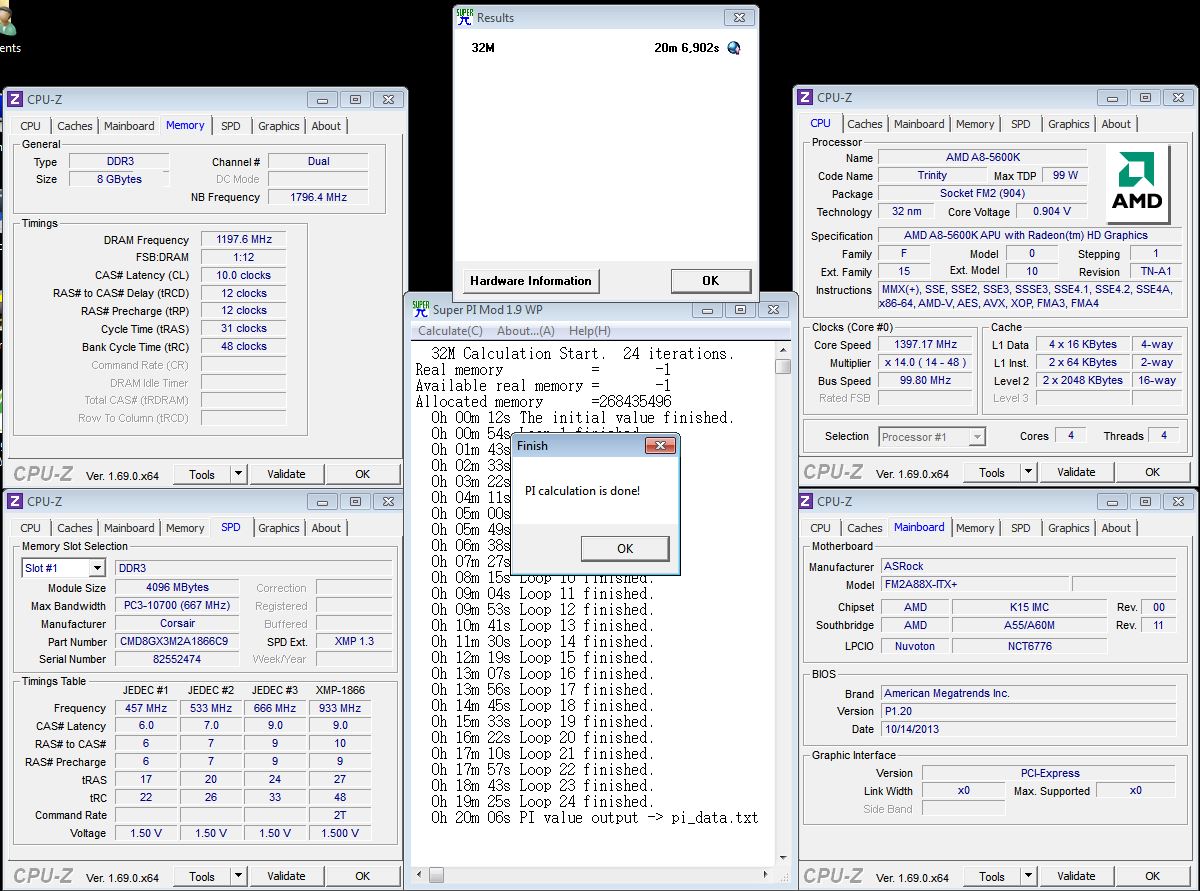The width and height of the screenshot is (1200, 891).
Task: Click the Super PI Mod 1.9 WP title icon
Action: pyautogui.click(x=420, y=309)
